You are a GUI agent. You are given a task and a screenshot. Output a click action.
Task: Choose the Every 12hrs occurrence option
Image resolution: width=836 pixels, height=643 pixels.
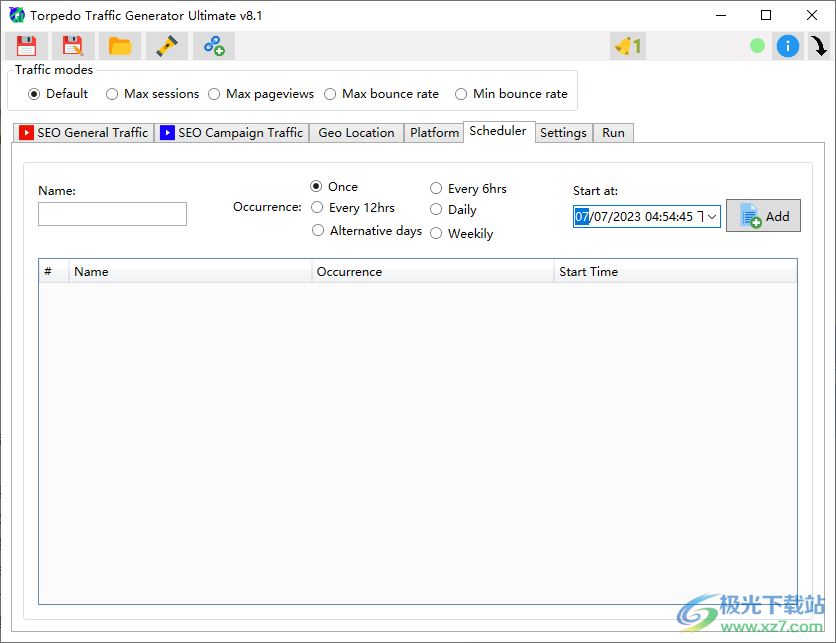pos(317,207)
